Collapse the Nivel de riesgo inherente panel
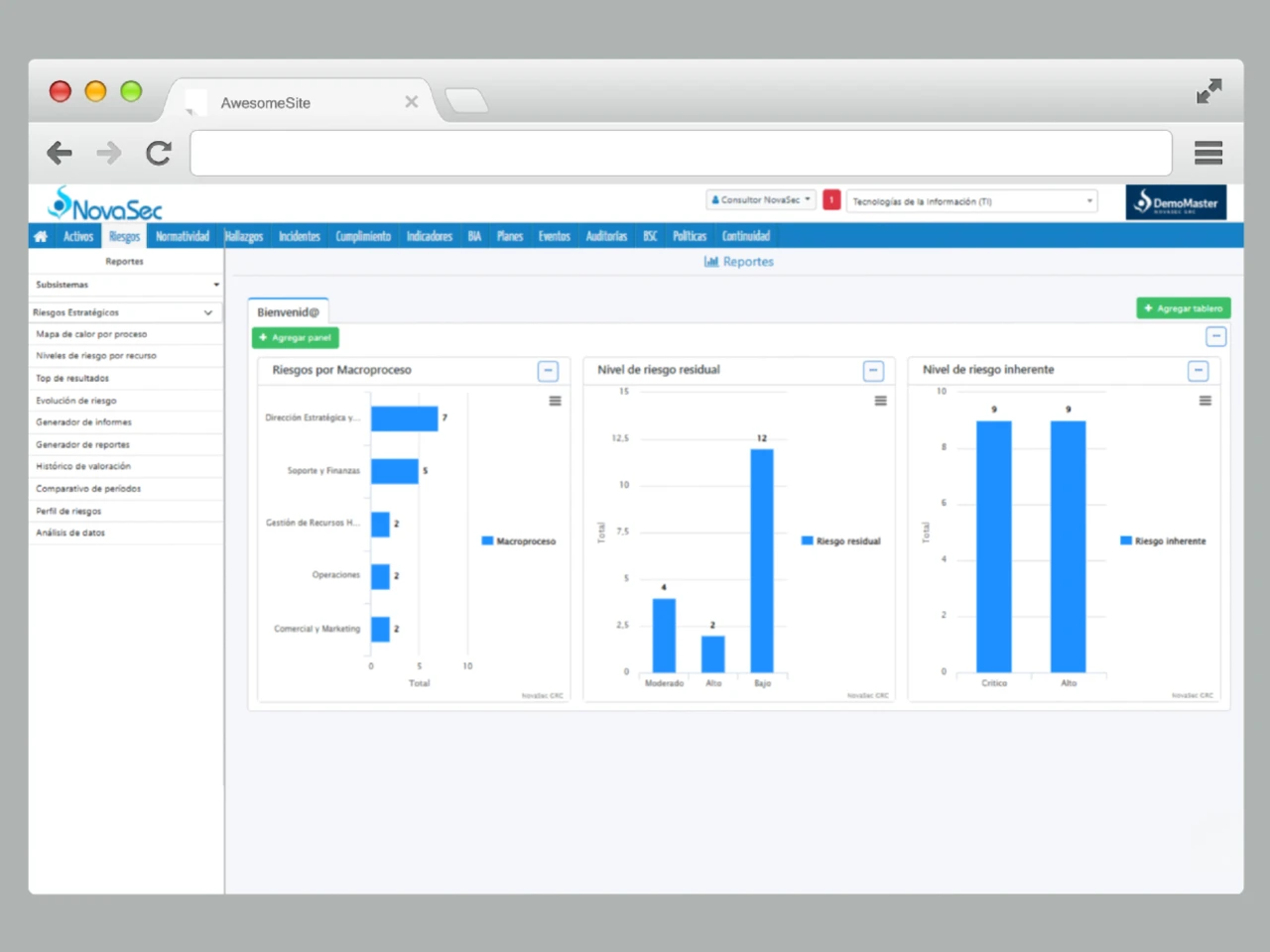This screenshot has height=952, width=1270. tap(1198, 371)
